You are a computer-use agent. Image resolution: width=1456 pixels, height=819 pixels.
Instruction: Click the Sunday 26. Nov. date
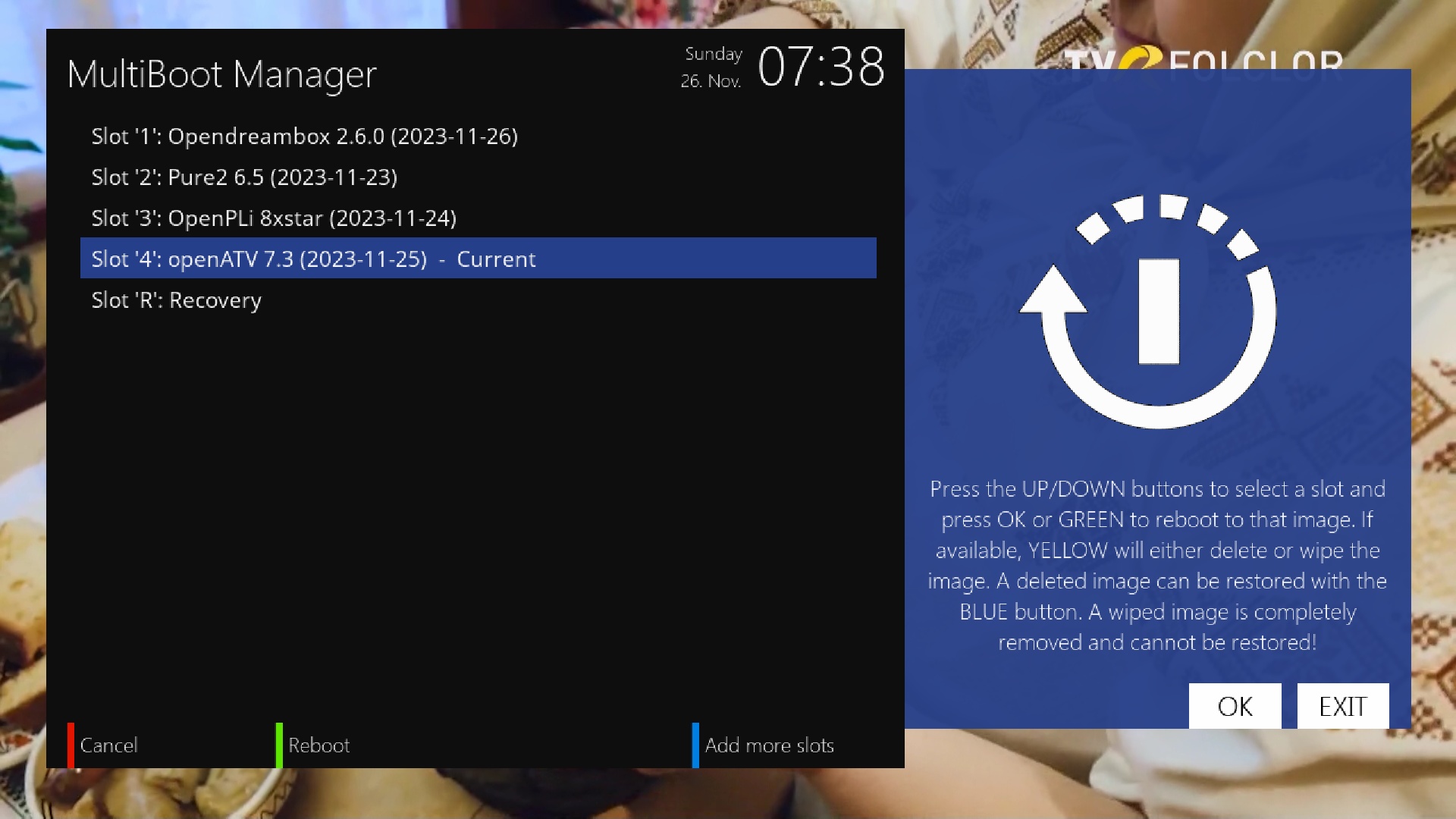coord(711,67)
